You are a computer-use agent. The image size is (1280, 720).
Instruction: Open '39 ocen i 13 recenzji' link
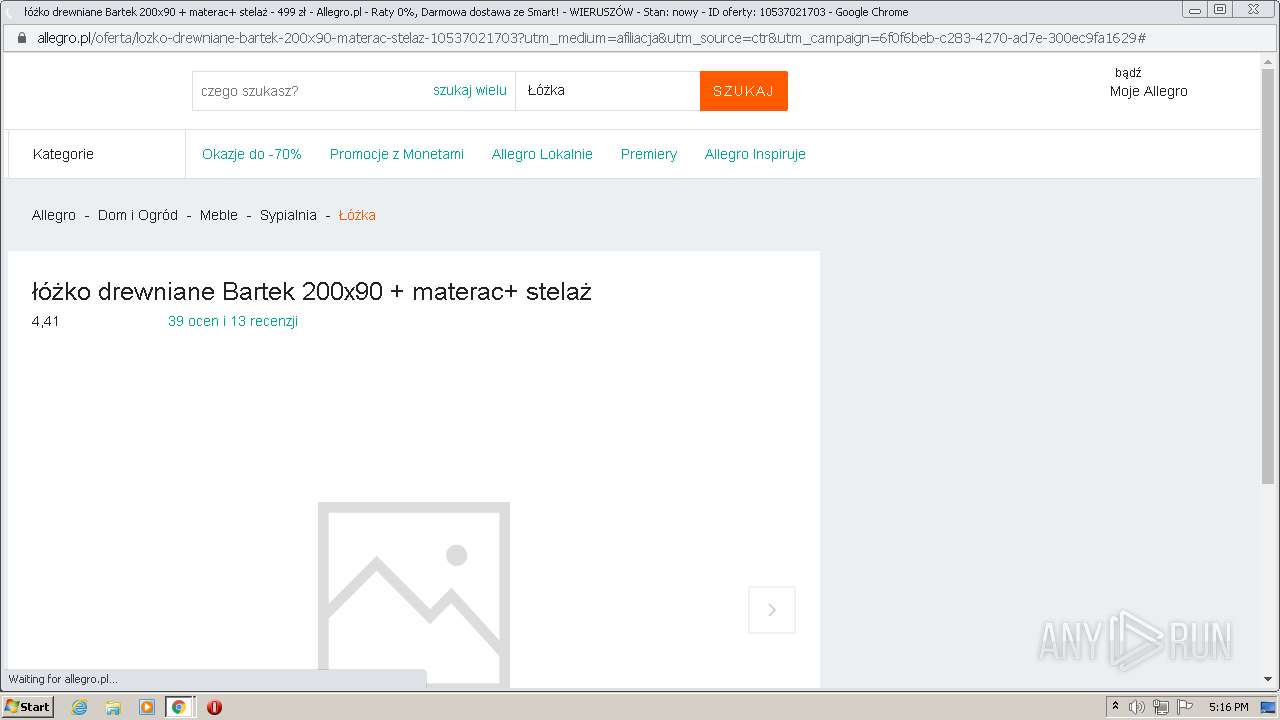pos(233,321)
